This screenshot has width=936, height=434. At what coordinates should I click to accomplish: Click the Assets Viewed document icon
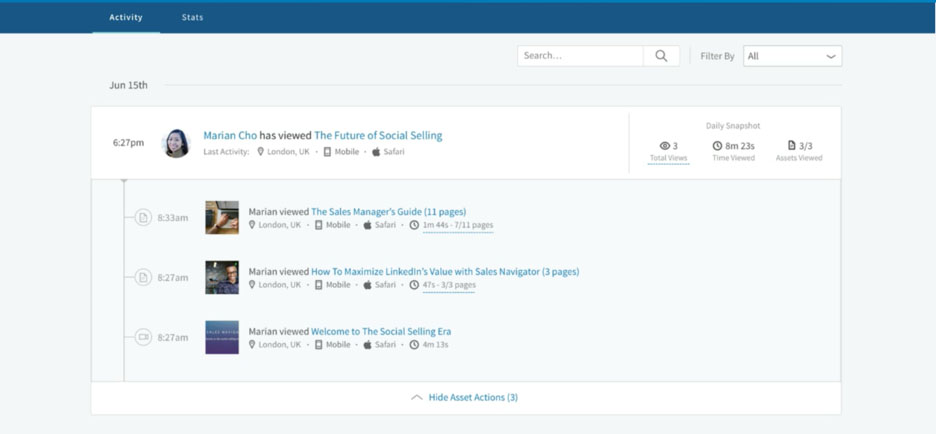tap(792, 146)
